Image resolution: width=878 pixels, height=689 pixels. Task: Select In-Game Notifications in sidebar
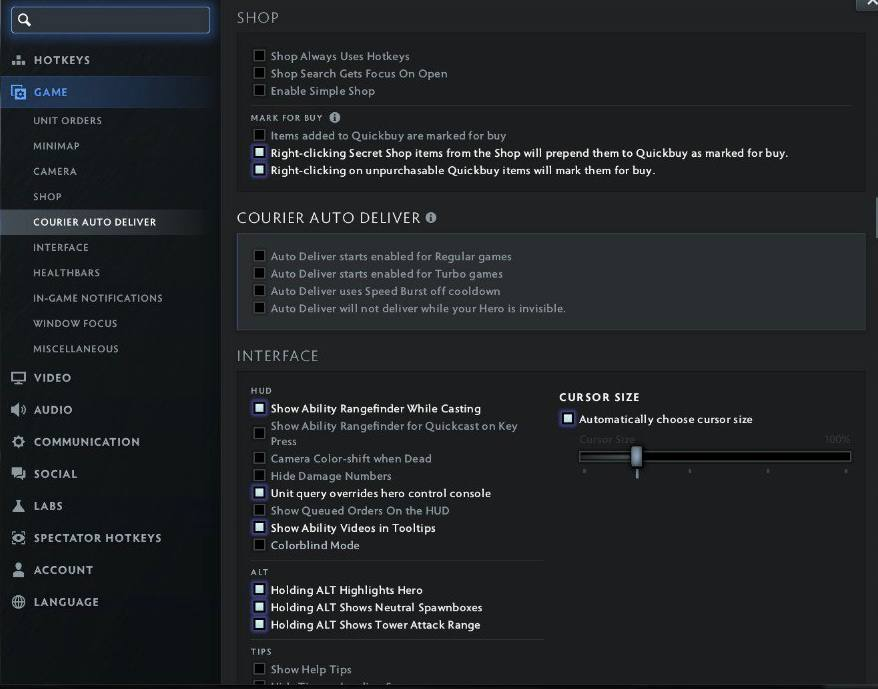97,298
